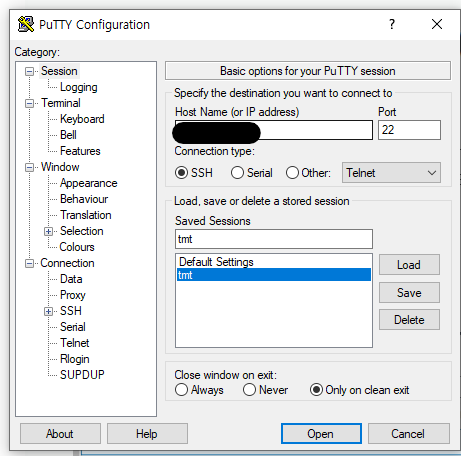
Task: Expand the SSH tree node
Action: (x=48, y=311)
